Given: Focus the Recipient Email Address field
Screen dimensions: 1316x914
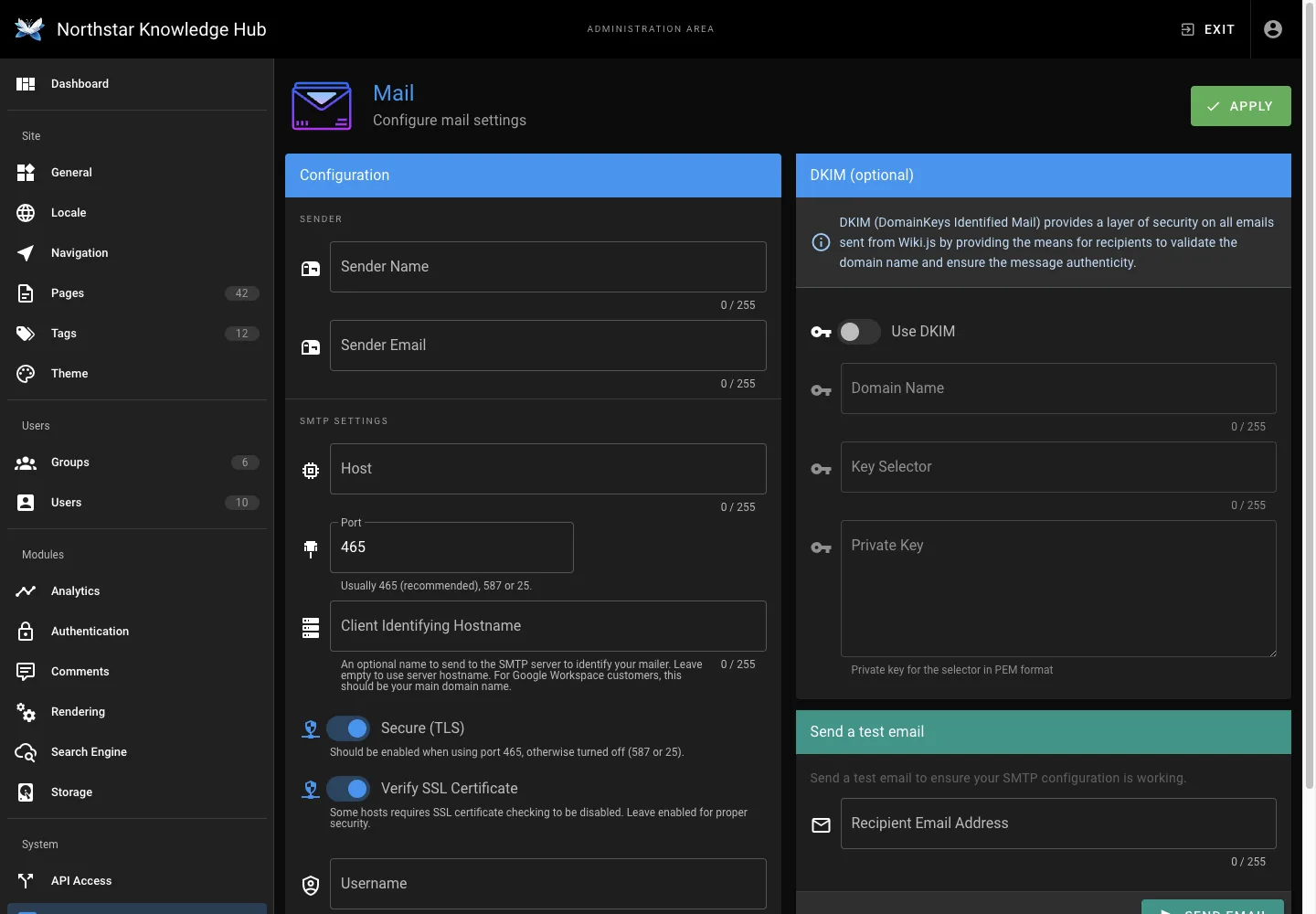Looking at the screenshot, I should click(x=1058, y=824).
